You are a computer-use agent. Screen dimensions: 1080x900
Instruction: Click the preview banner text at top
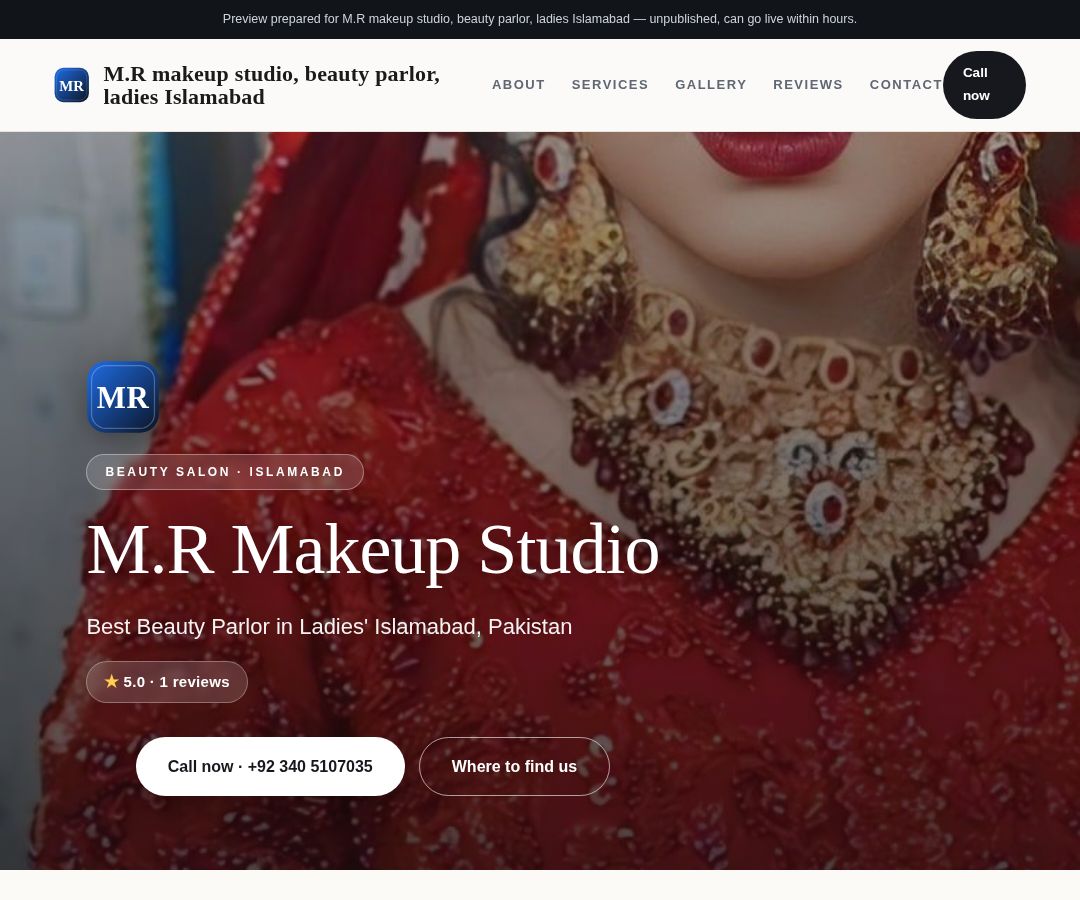click(540, 19)
